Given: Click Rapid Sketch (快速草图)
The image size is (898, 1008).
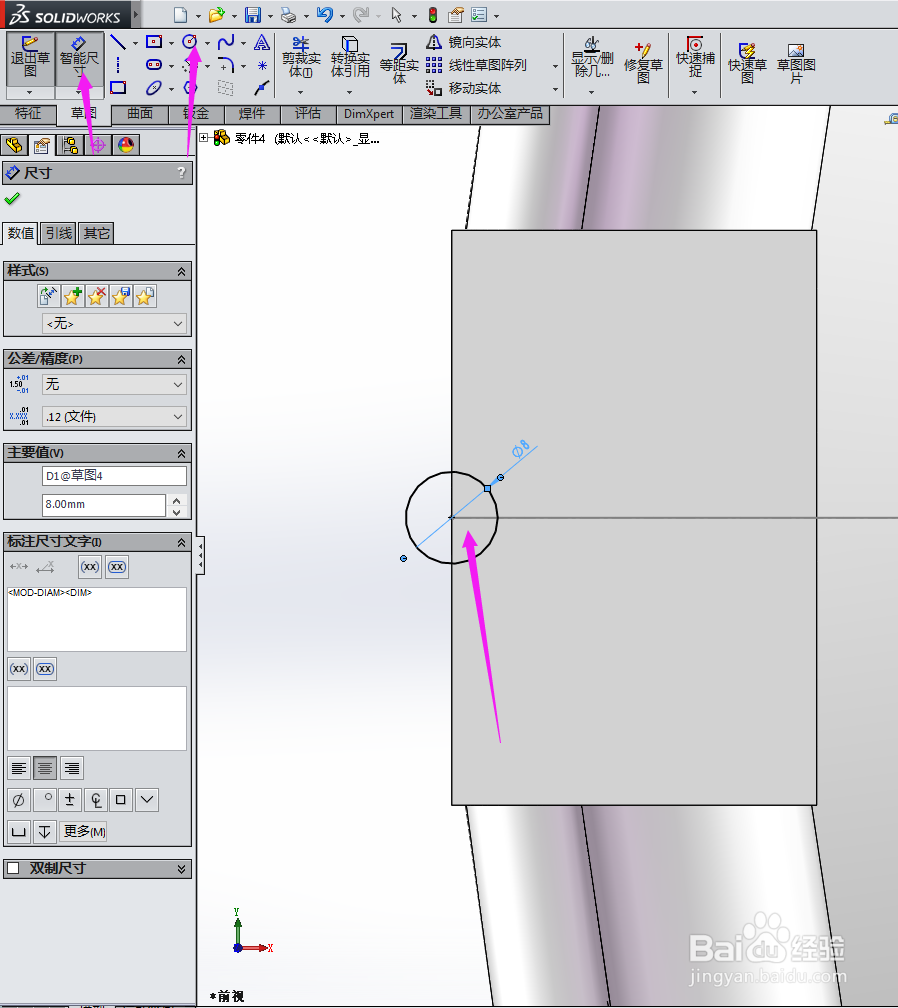Looking at the screenshot, I should (x=747, y=63).
